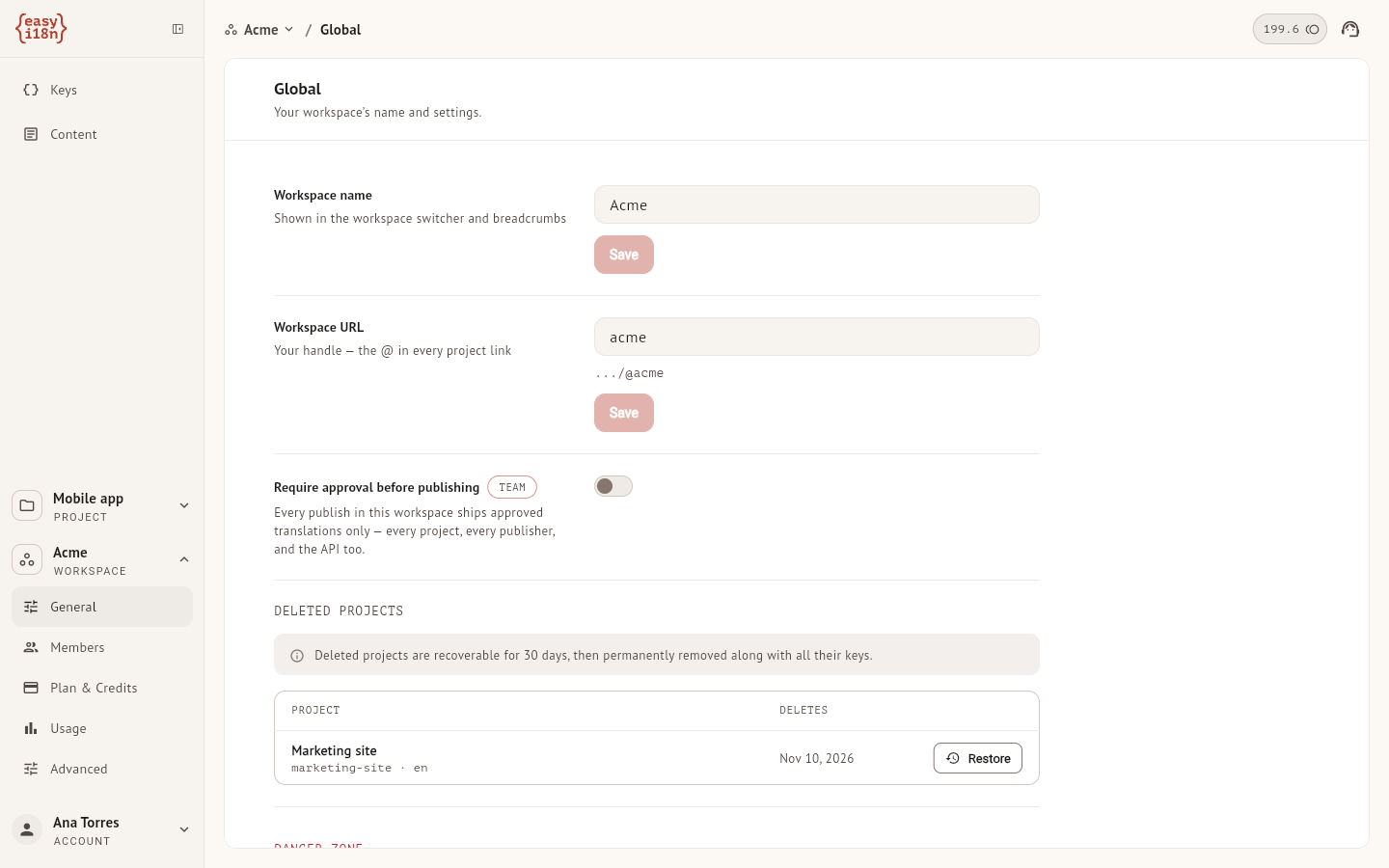Focus the Workspace URL field
The width and height of the screenshot is (1389, 868).
[817, 337]
